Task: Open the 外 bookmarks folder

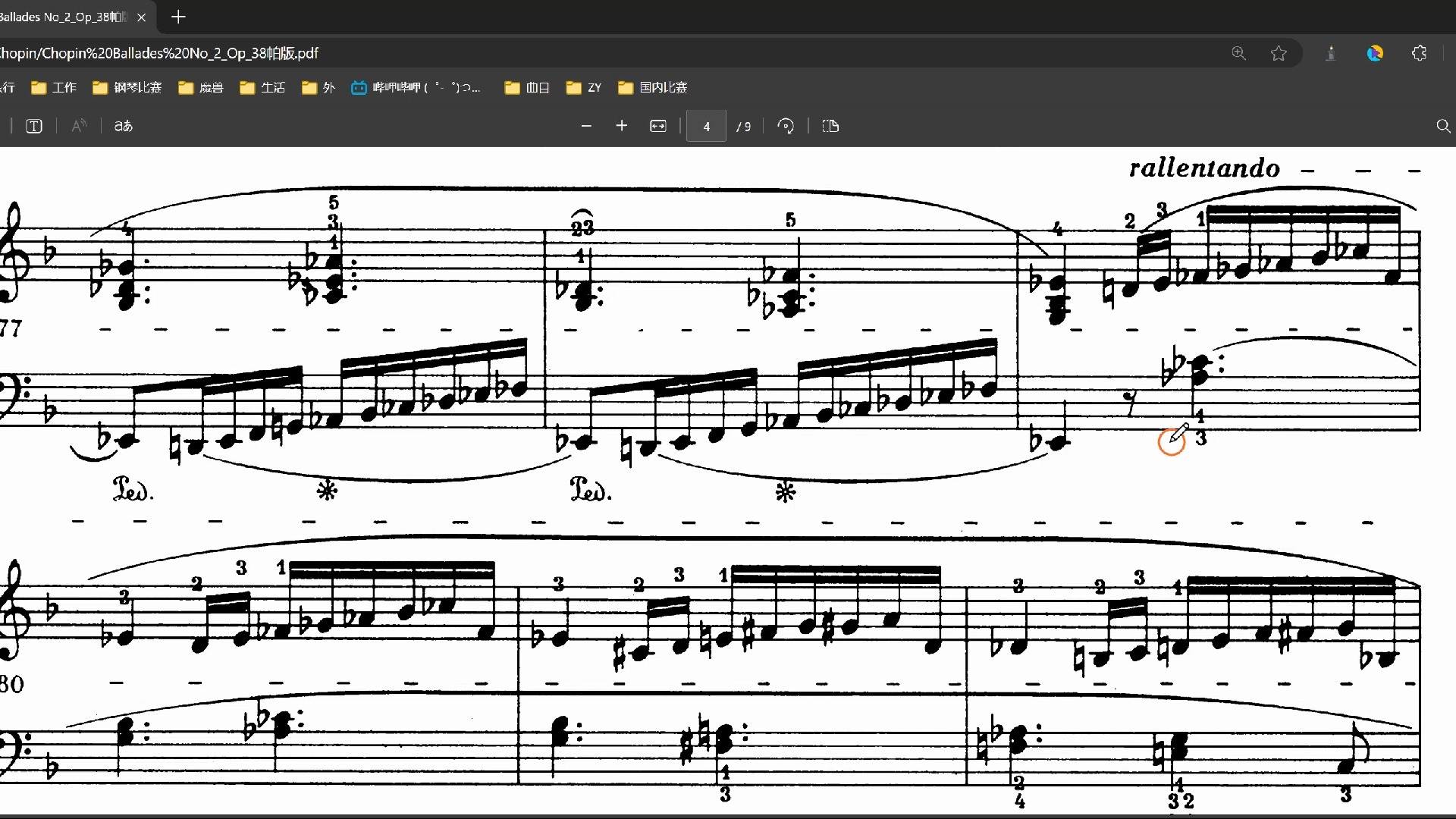Action: [318, 87]
